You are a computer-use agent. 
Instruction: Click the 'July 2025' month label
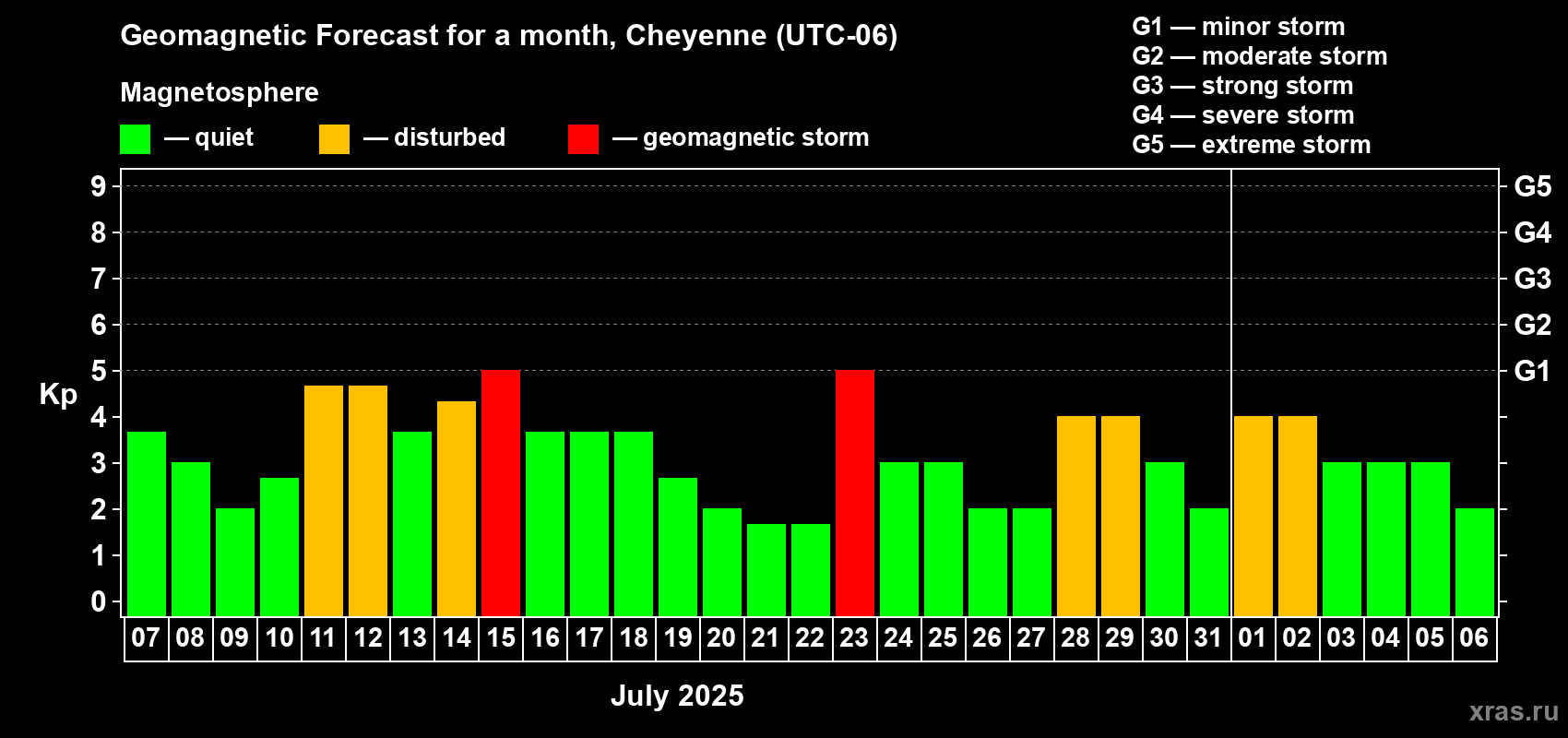point(677,696)
